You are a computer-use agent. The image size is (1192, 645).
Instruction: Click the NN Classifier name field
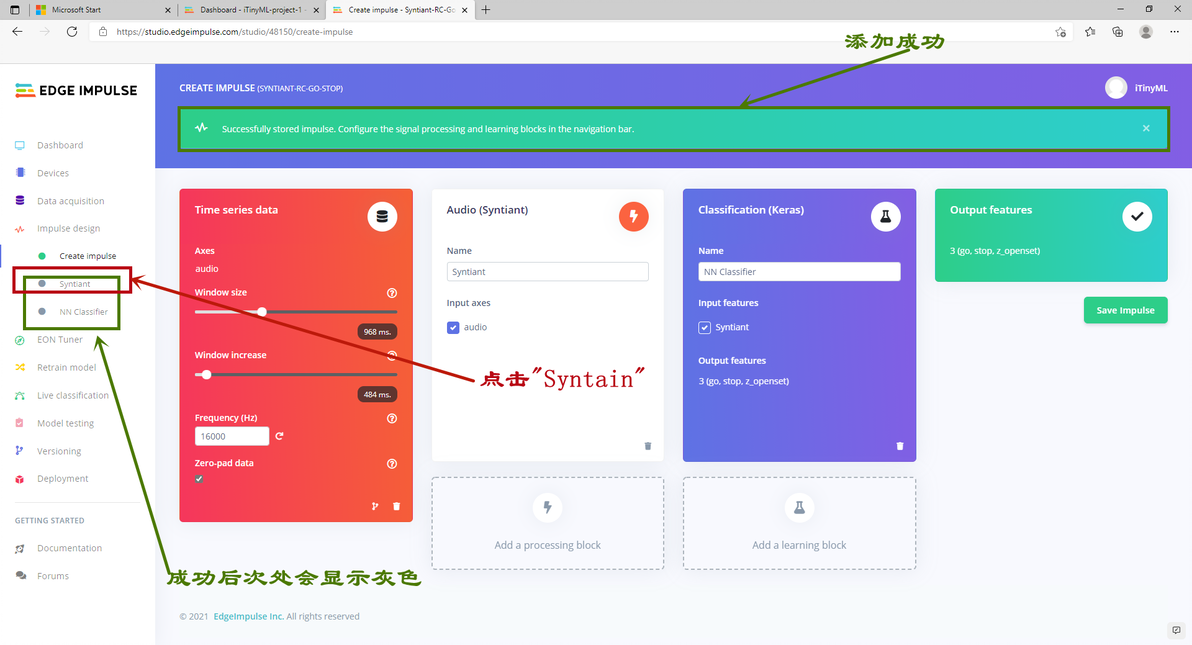click(799, 272)
